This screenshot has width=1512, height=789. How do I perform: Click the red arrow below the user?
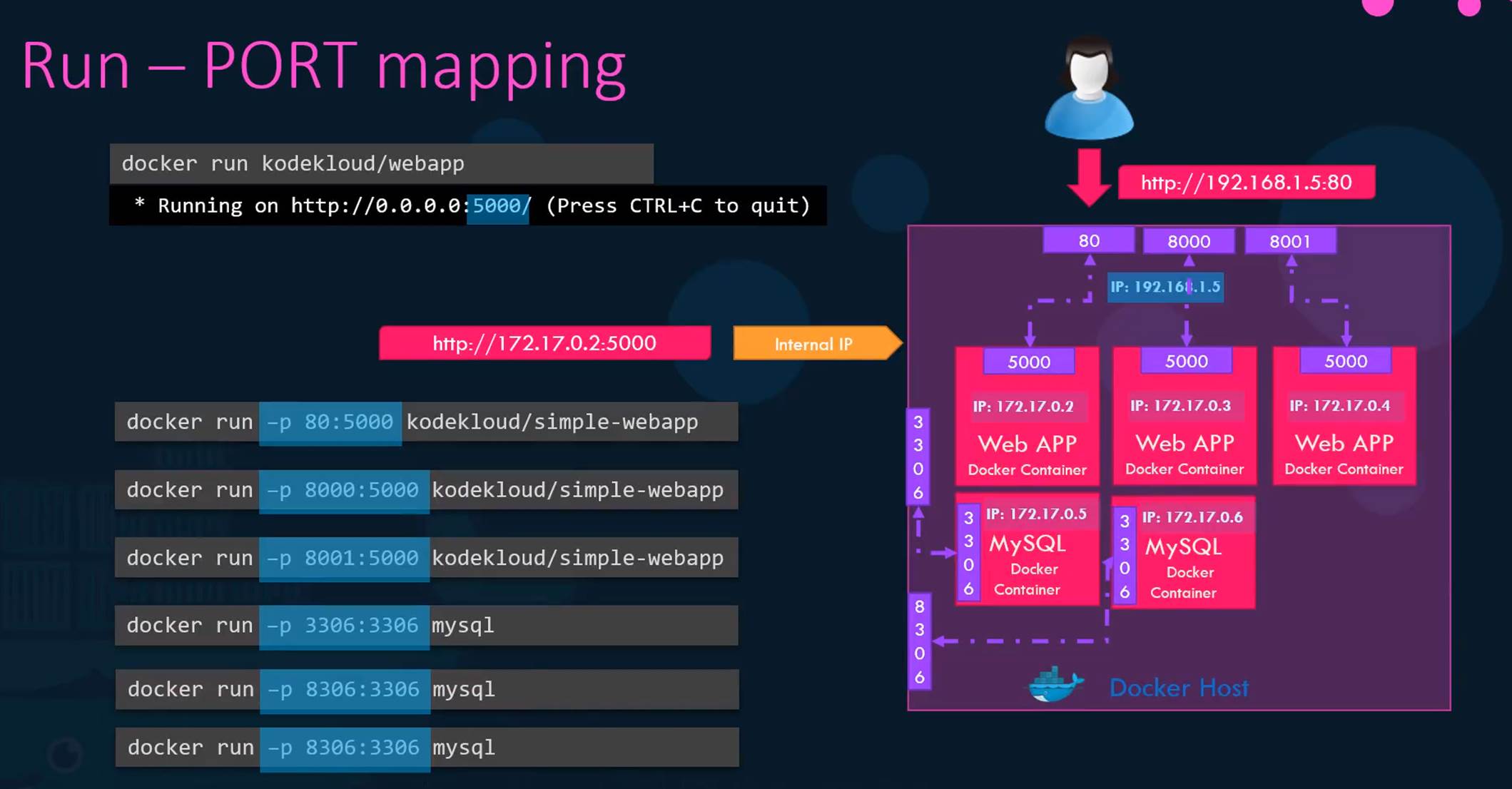tap(1089, 178)
